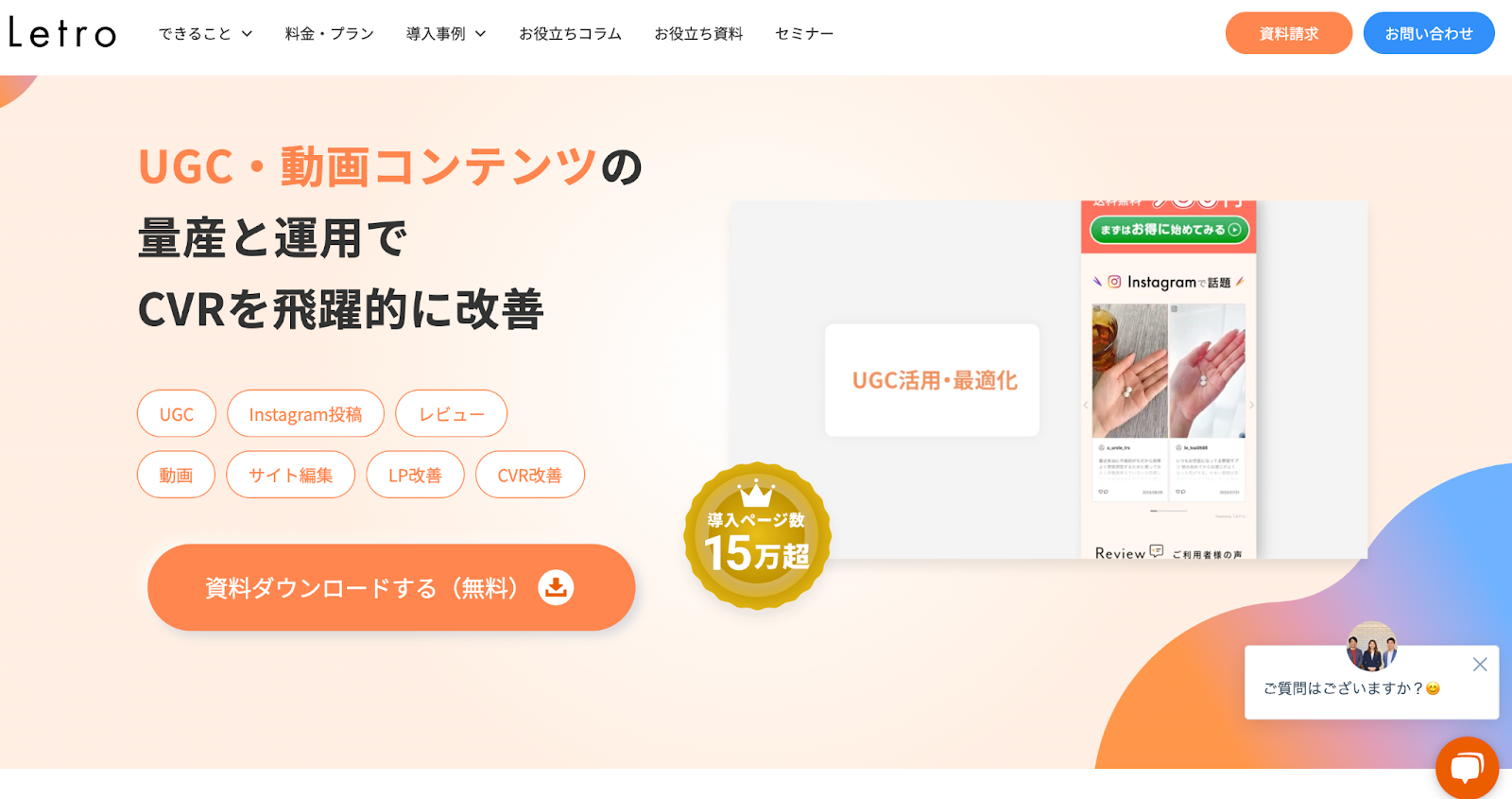
Task: Open the chat widget bubble icon
Action: click(1467, 768)
